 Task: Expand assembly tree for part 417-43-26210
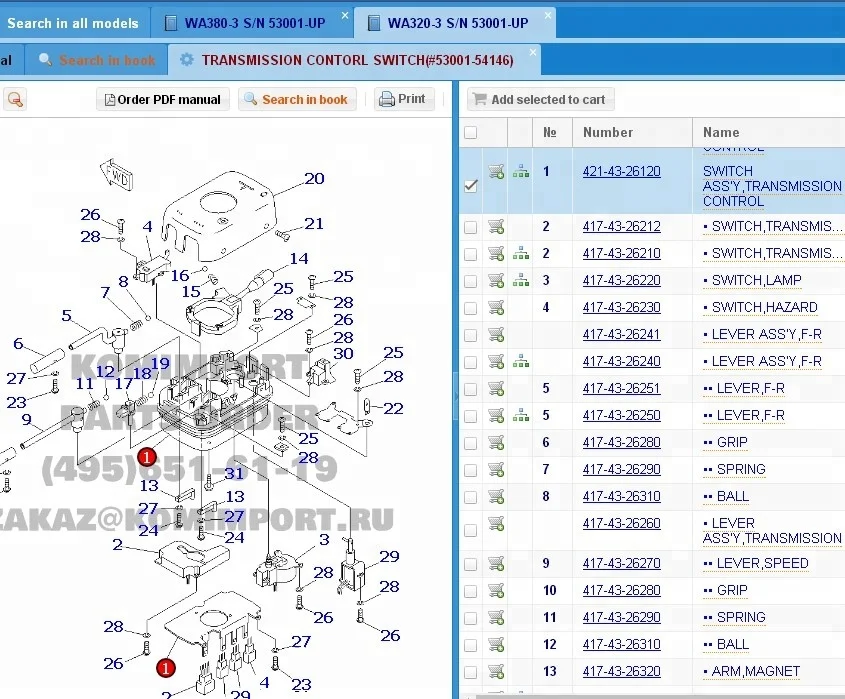pos(520,254)
